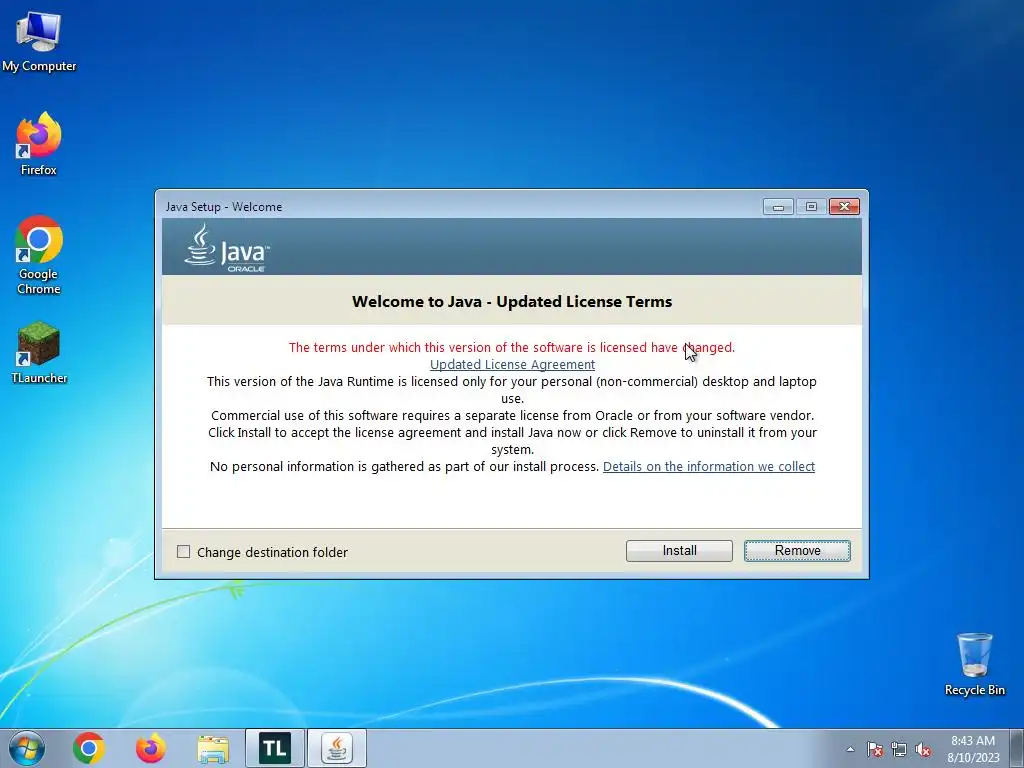
Task: Click the red license terms changed notice
Action: [512, 347]
